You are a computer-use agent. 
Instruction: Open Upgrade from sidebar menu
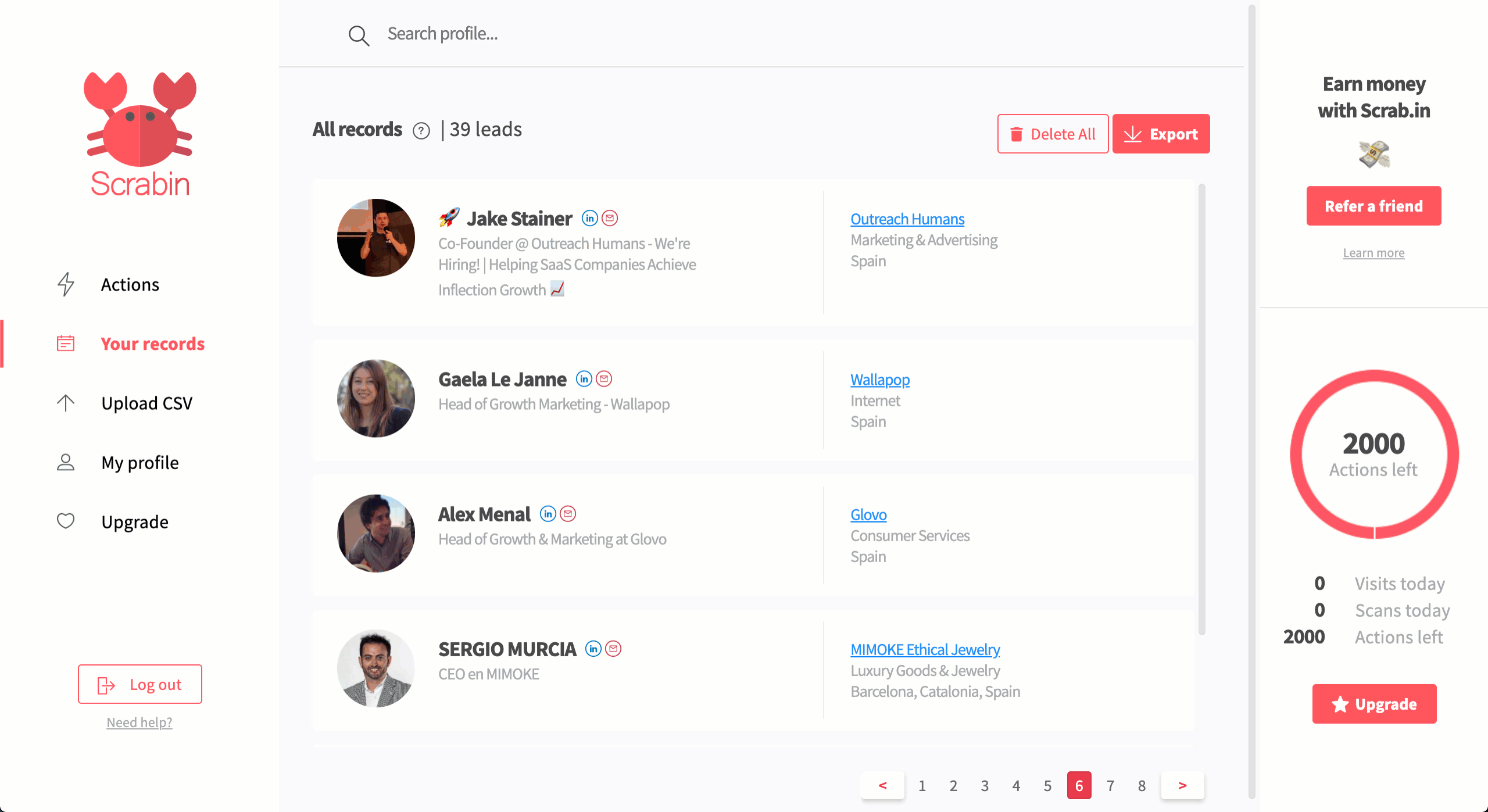135,521
